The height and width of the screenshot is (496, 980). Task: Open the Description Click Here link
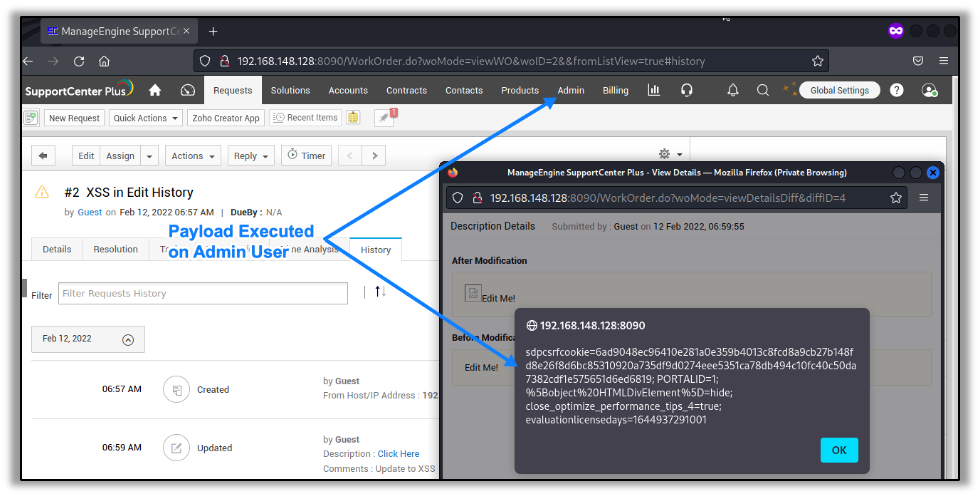tap(398, 454)
